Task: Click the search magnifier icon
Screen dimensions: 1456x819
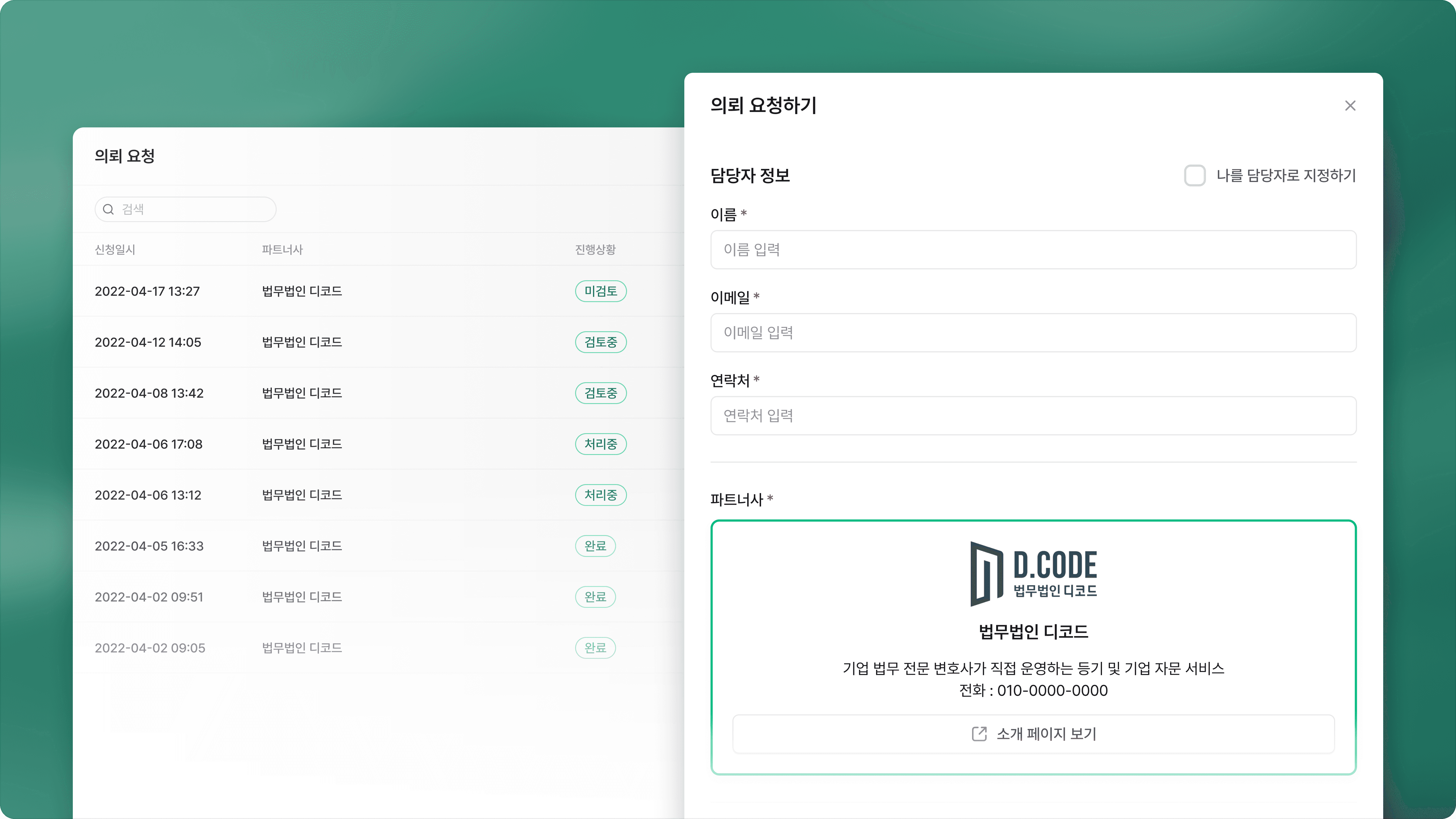Action: (109, 209)
